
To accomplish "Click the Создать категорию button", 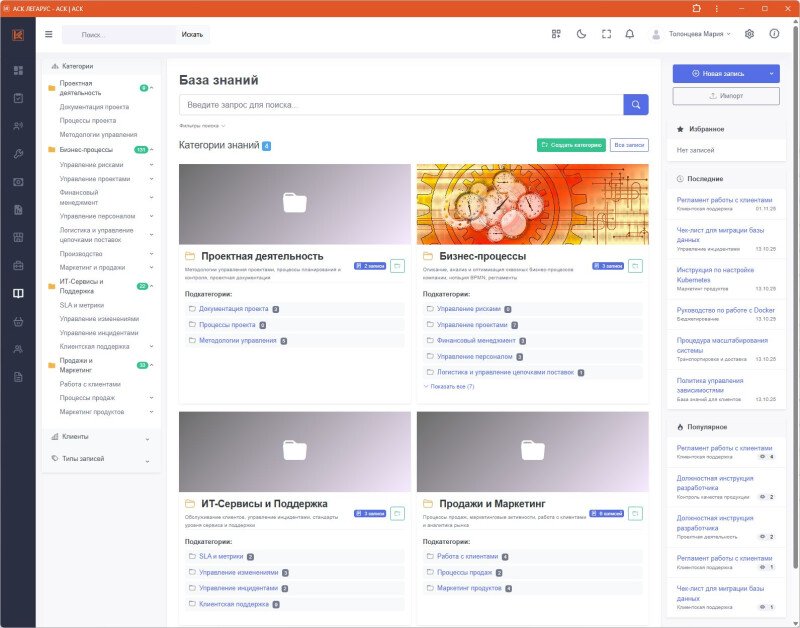I will click(x=570, y=145).
